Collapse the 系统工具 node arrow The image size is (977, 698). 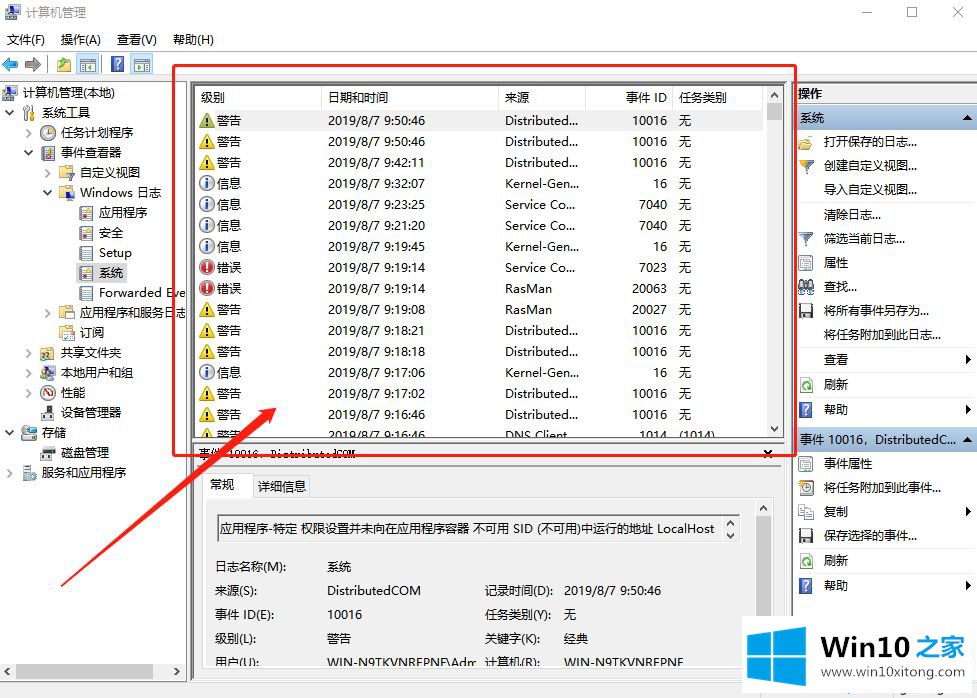point(9,113)
